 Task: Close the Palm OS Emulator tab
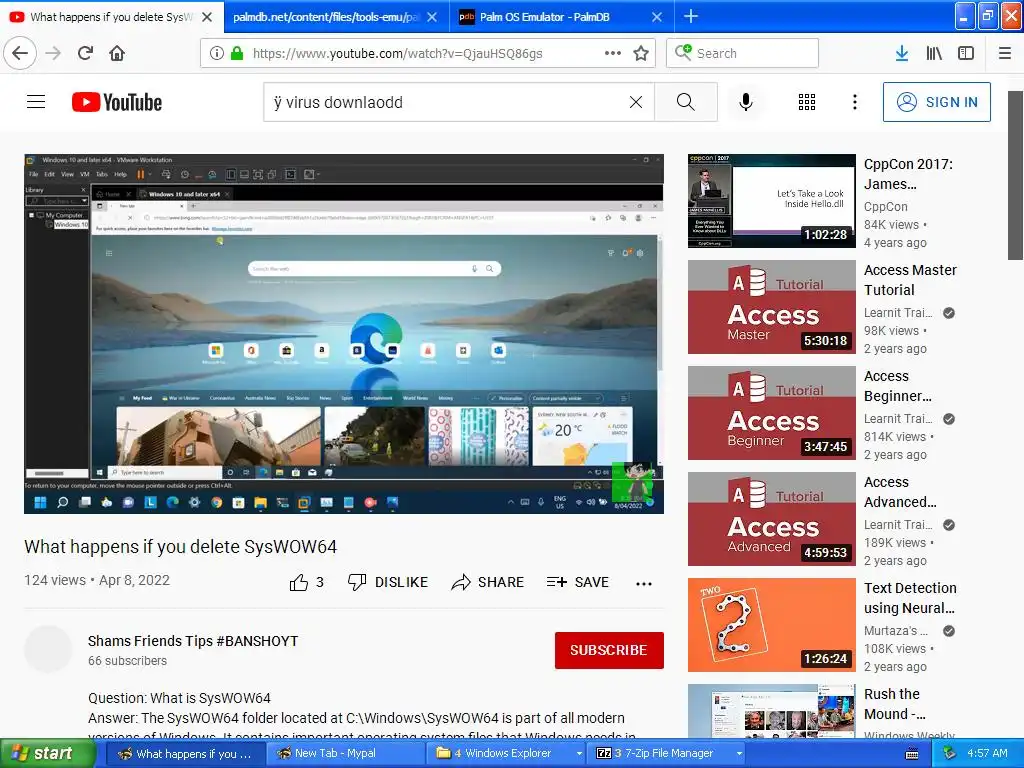tap(657, 17)
